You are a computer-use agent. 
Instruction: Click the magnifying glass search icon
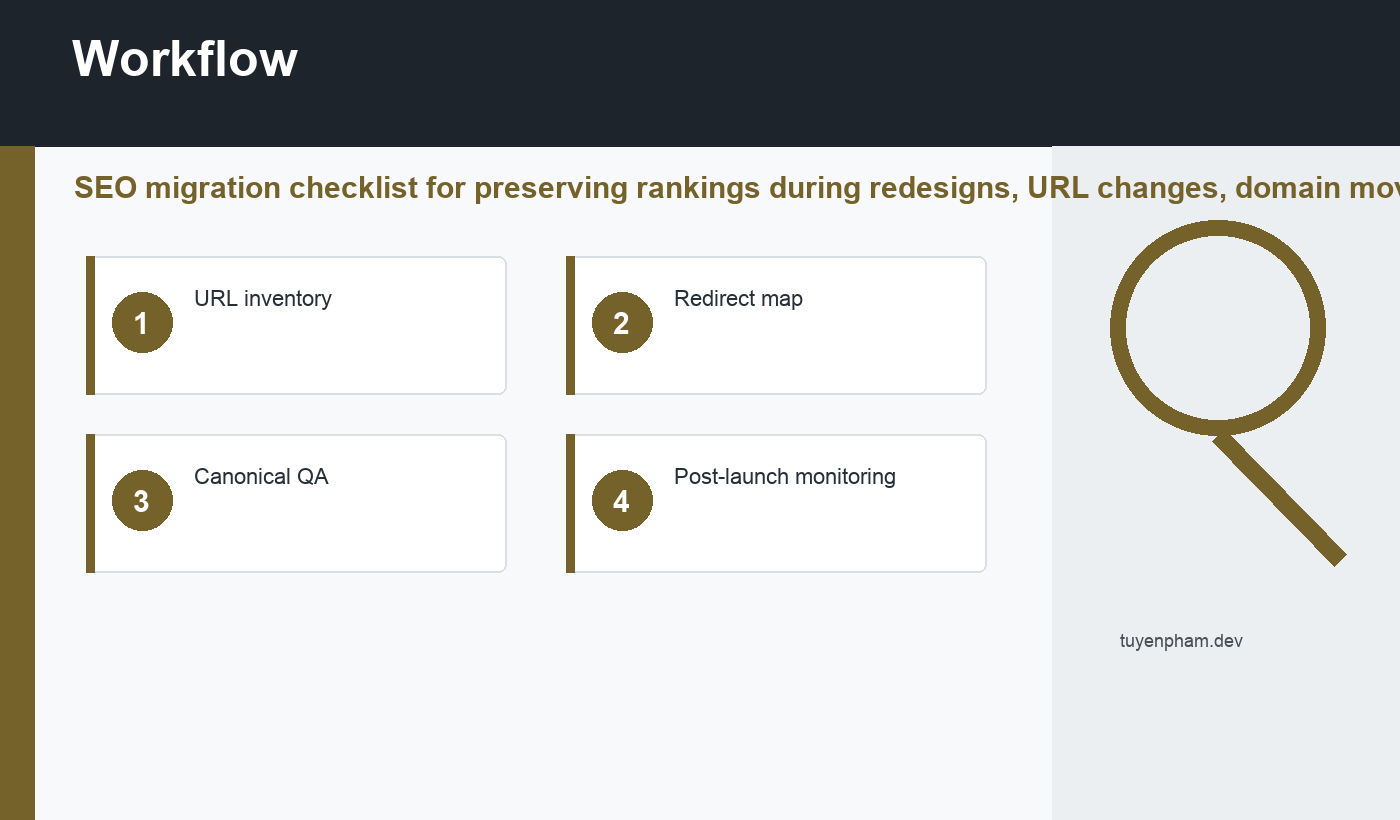[x=1228, y=393]
